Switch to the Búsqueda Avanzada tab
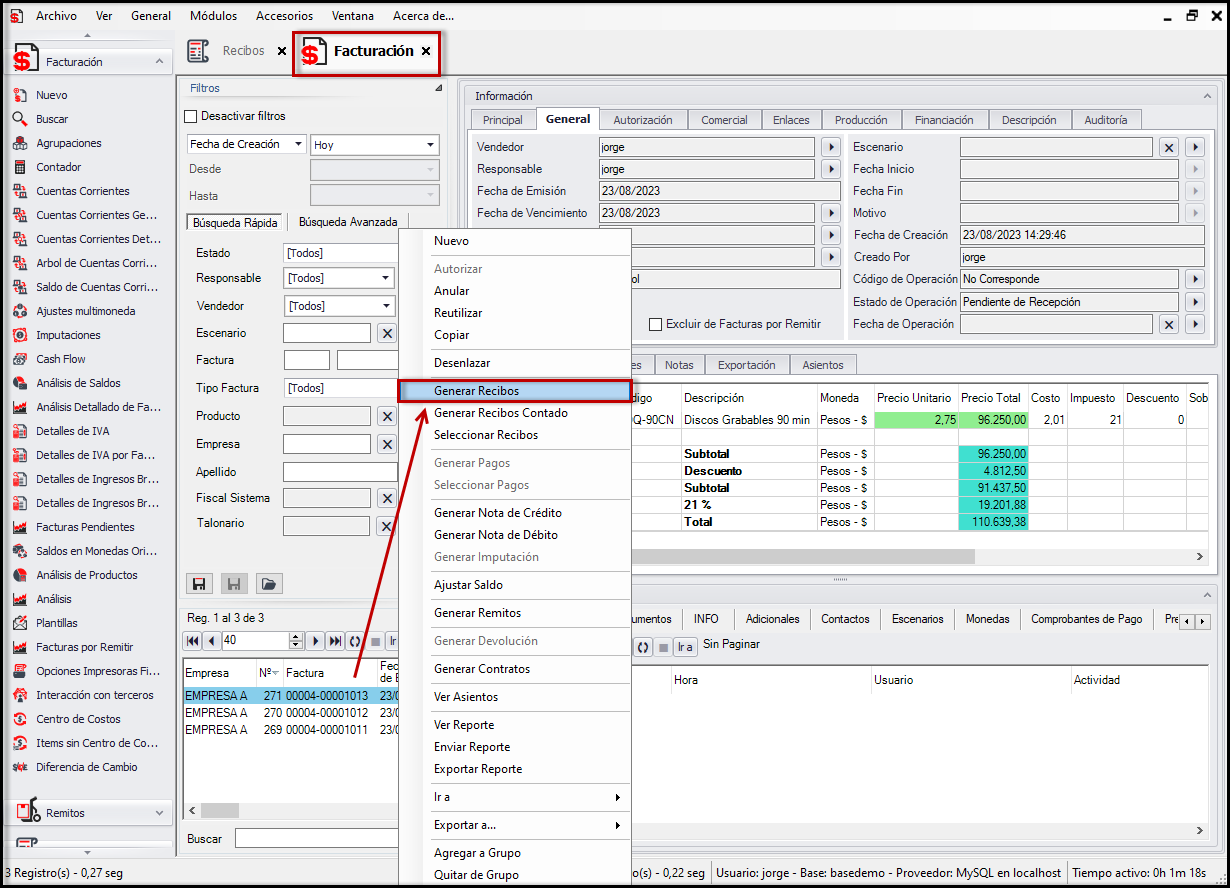 [348, 222]
